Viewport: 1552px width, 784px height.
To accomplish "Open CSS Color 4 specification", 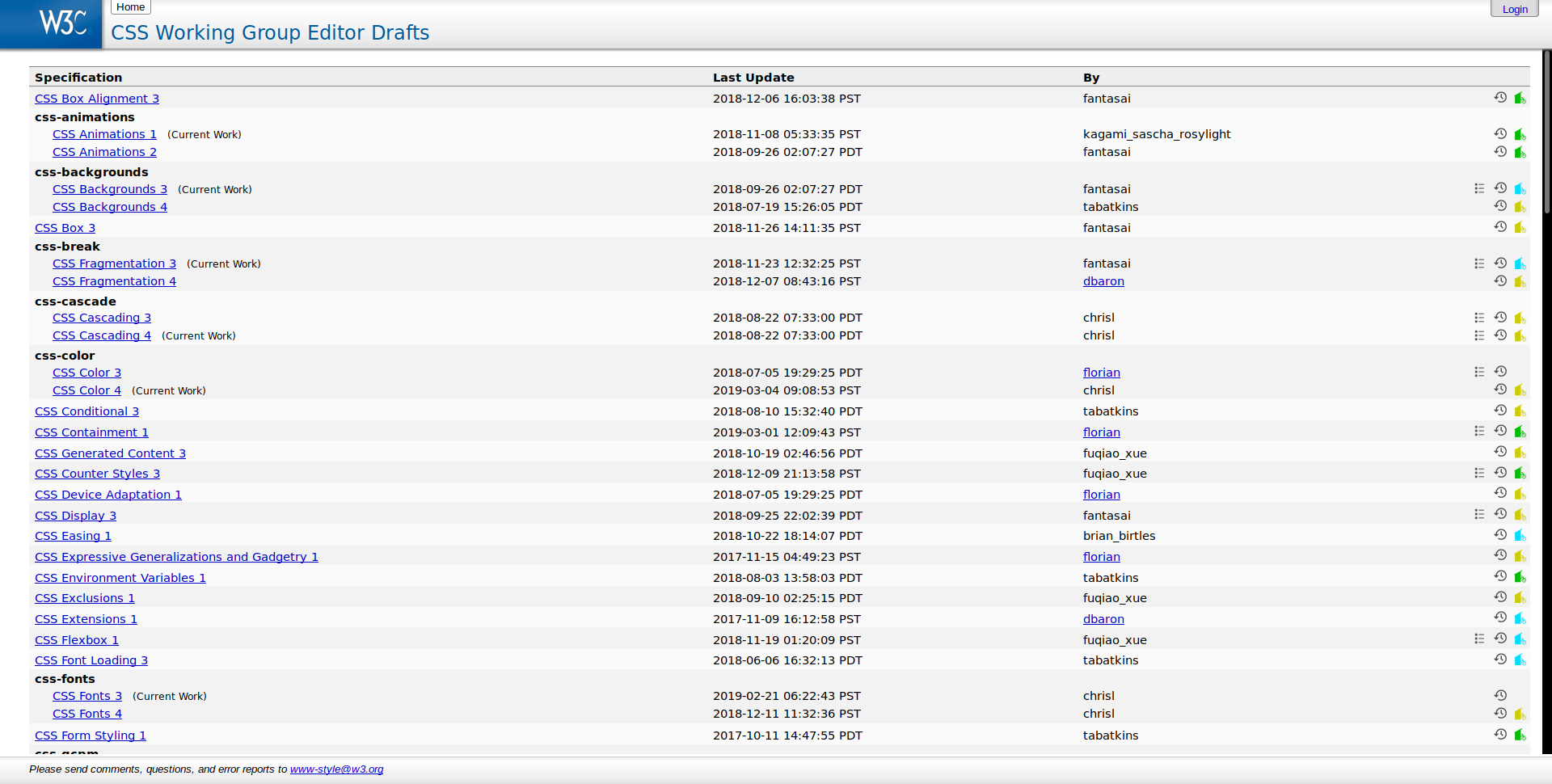I will 86,390.
